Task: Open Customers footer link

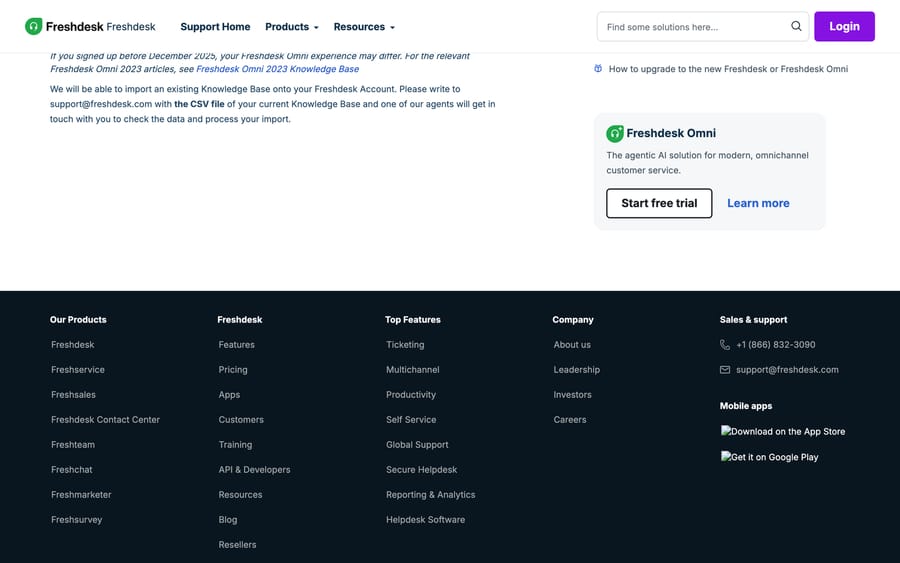Action: tap(241, 420)
